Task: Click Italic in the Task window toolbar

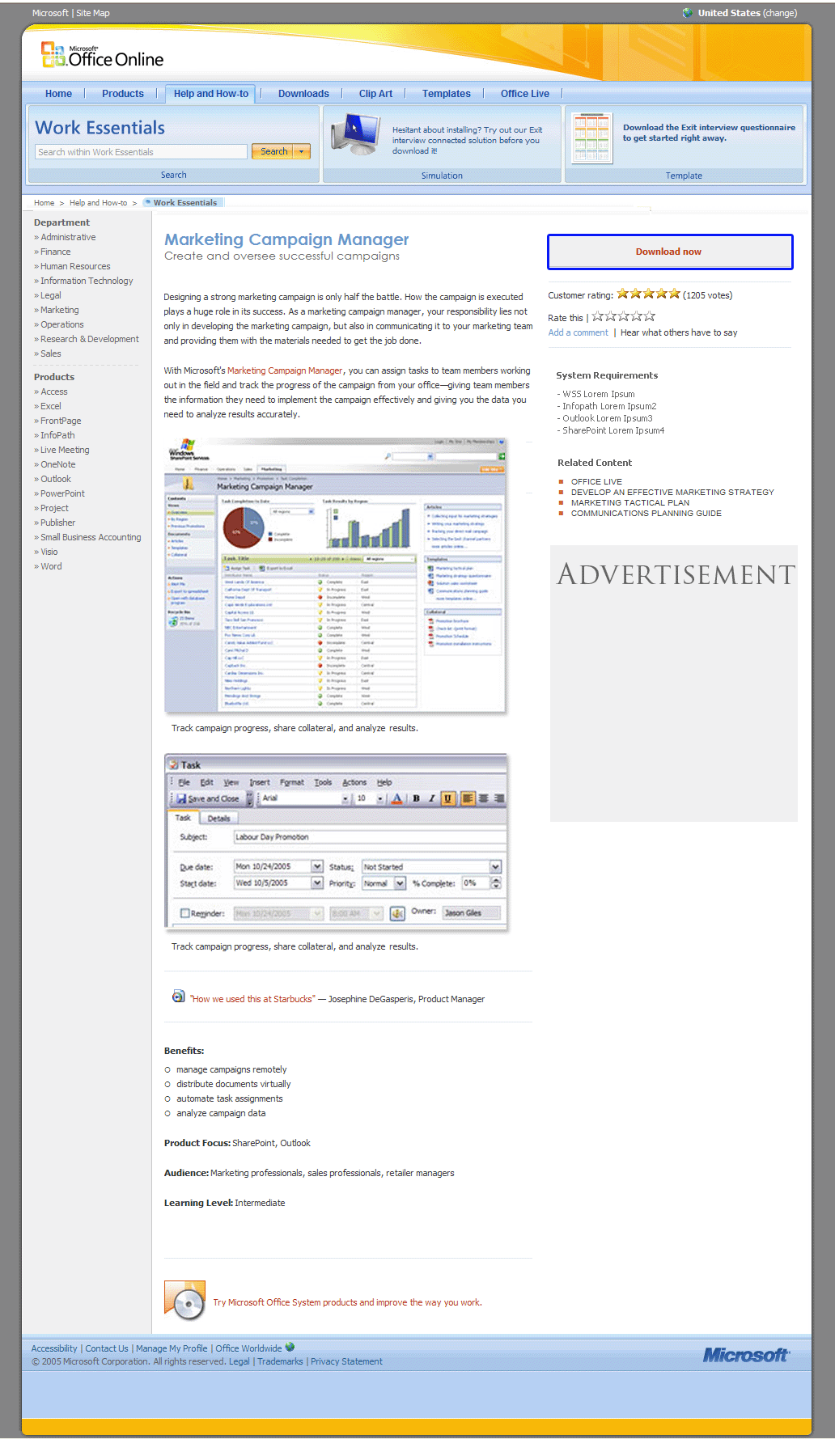Action: [431, 798]
